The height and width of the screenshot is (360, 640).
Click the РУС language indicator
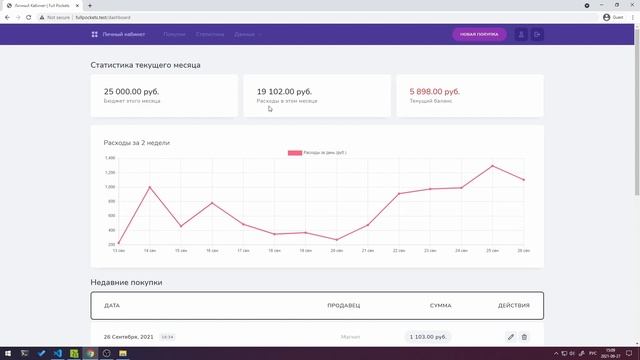[593, 353]
